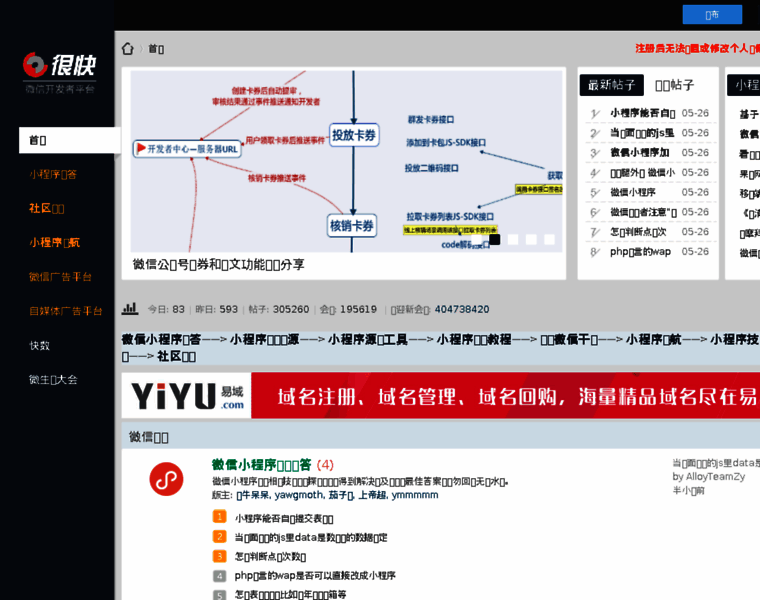Open latest post 3 微信小程序加

pos(639,153)
